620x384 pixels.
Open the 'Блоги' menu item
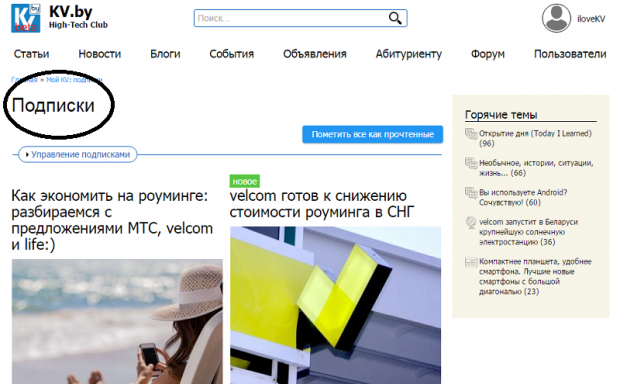coord(165,54)
